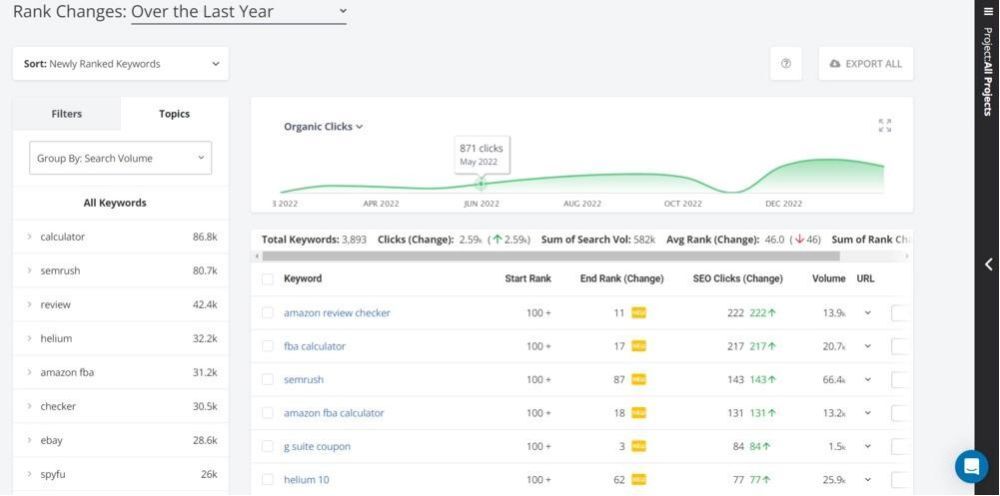1000x496 pixels.
Task: Sort table by End Rank (Change) column
Action: pos(622,279)
